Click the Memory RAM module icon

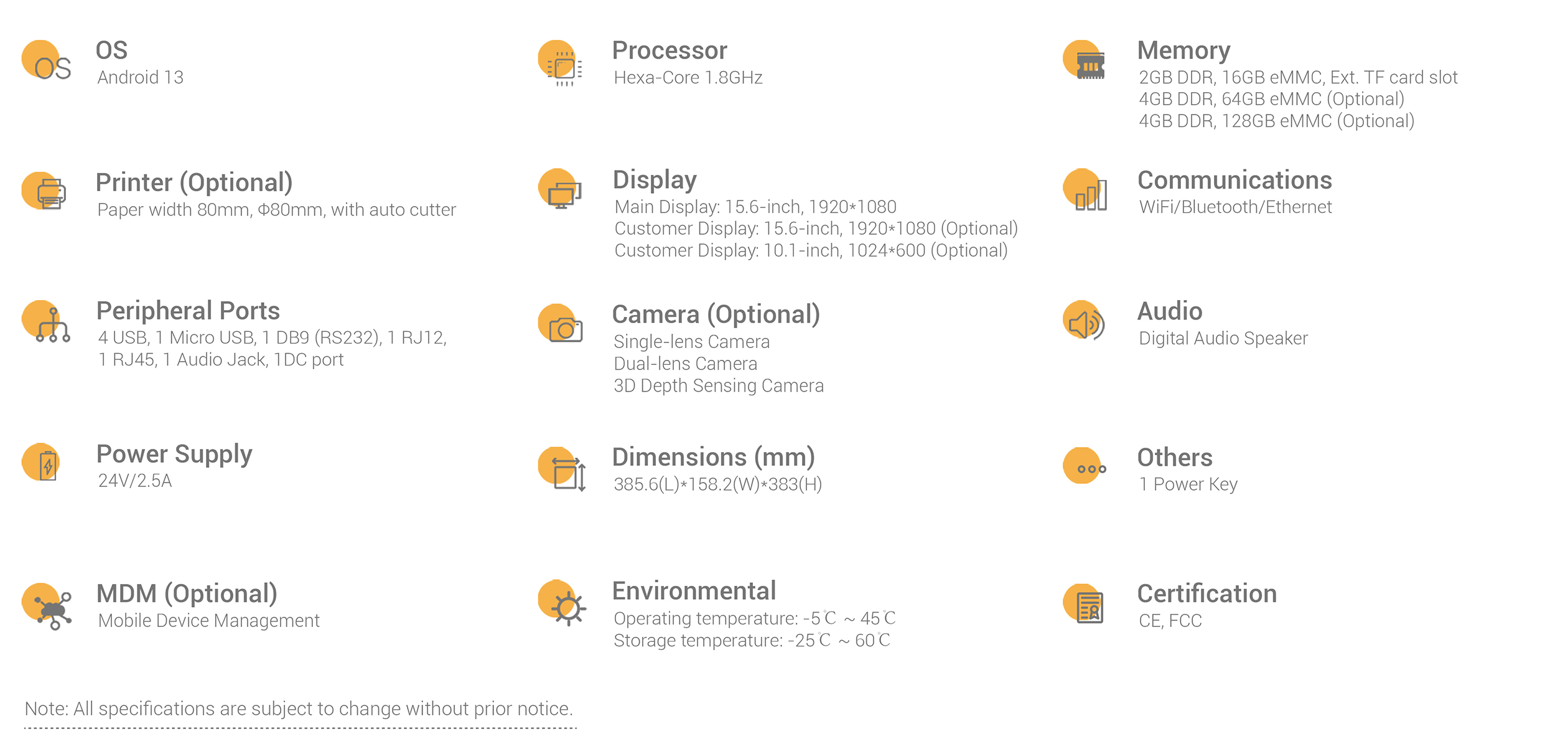[1084, 60]
